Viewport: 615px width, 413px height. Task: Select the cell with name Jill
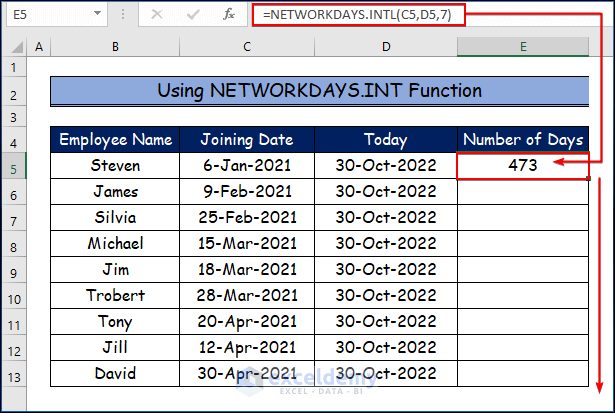(115, 348)
